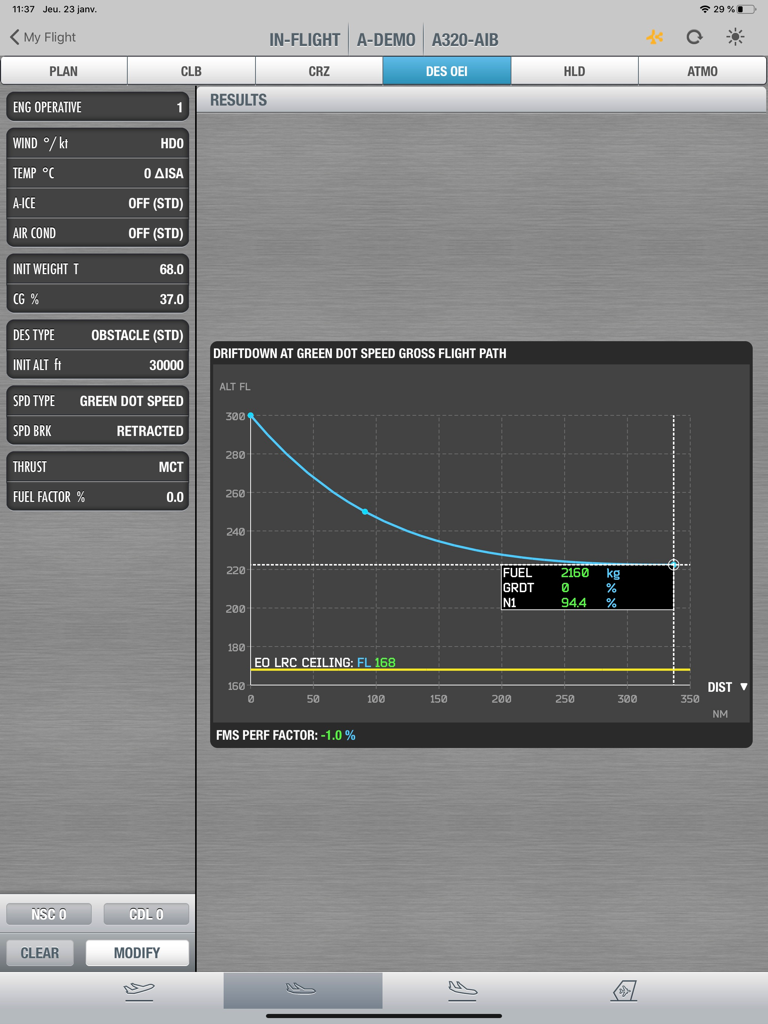
Task: Select the chart cursor circle marker
Action: [674, 565]
